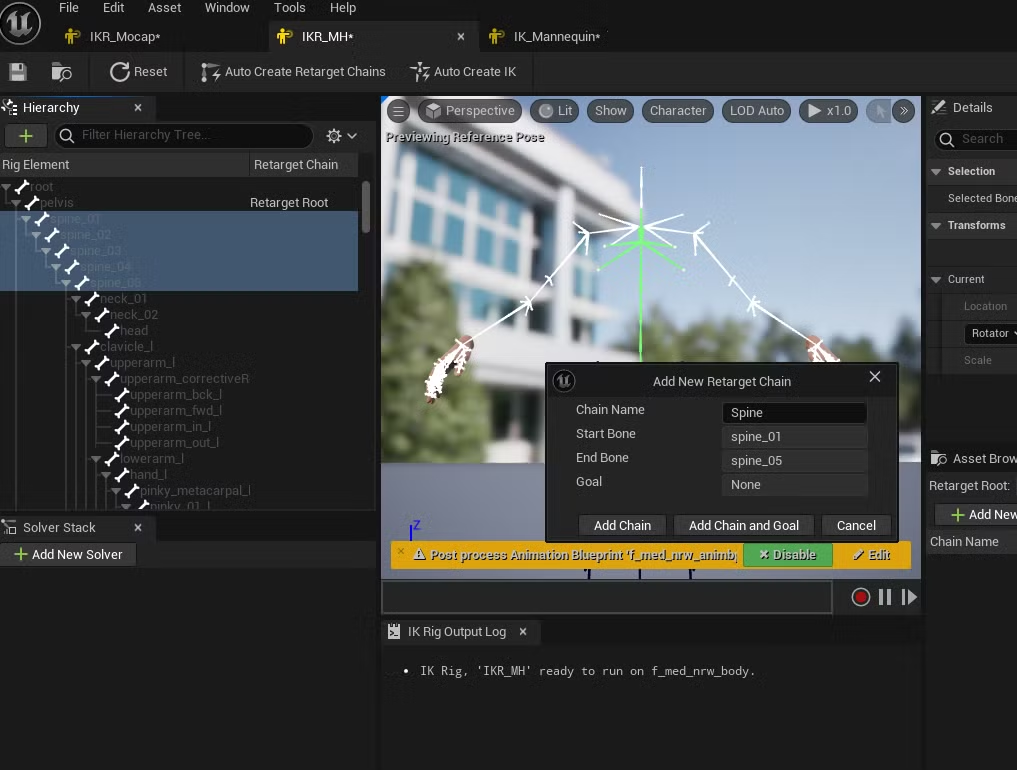Step forward one frame
Image resolution: width=1017 pixels, height=770 pixels.
pyautogui.click(x=909, y=597)
